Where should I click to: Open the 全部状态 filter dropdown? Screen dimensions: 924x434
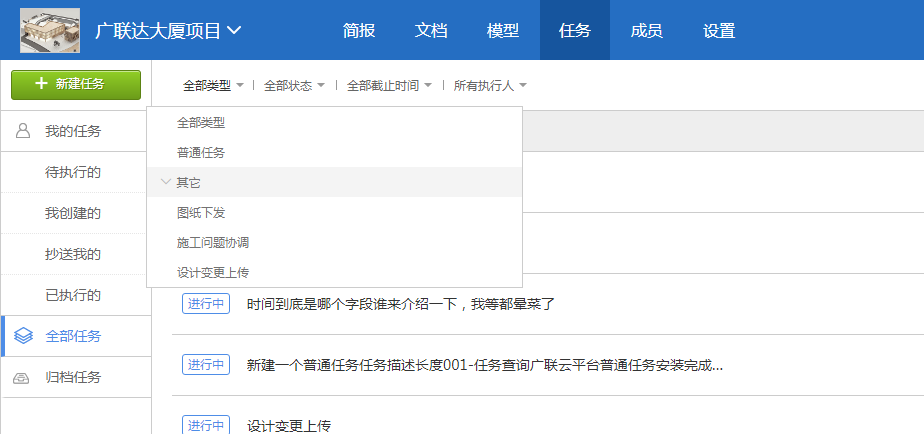click(294, 86)
